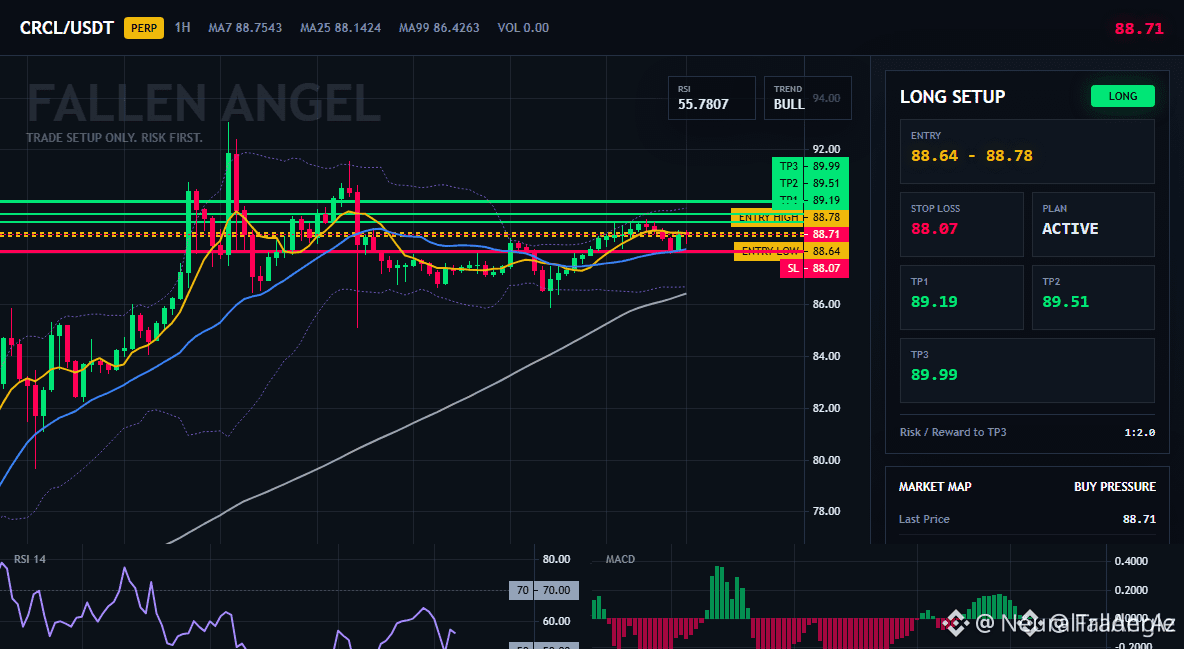The height and width of the screenshot is (649, 1184).
Task: Click the 0.2000 MACD axis label
Action: coord(1131,590)
